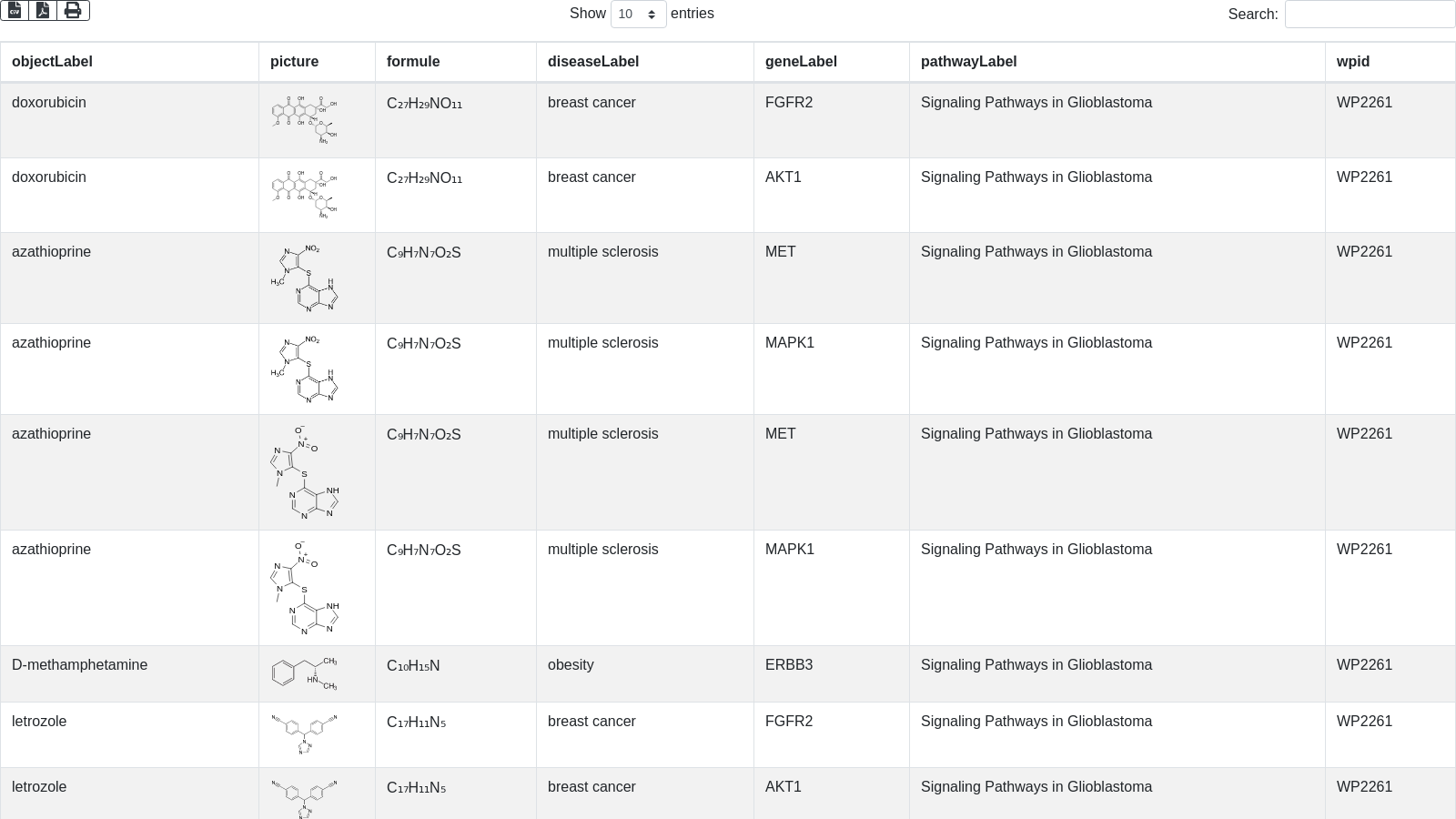Sort by objectLabel column header
The height and width of the screenshot is (819, 1456).
point(52,62)
